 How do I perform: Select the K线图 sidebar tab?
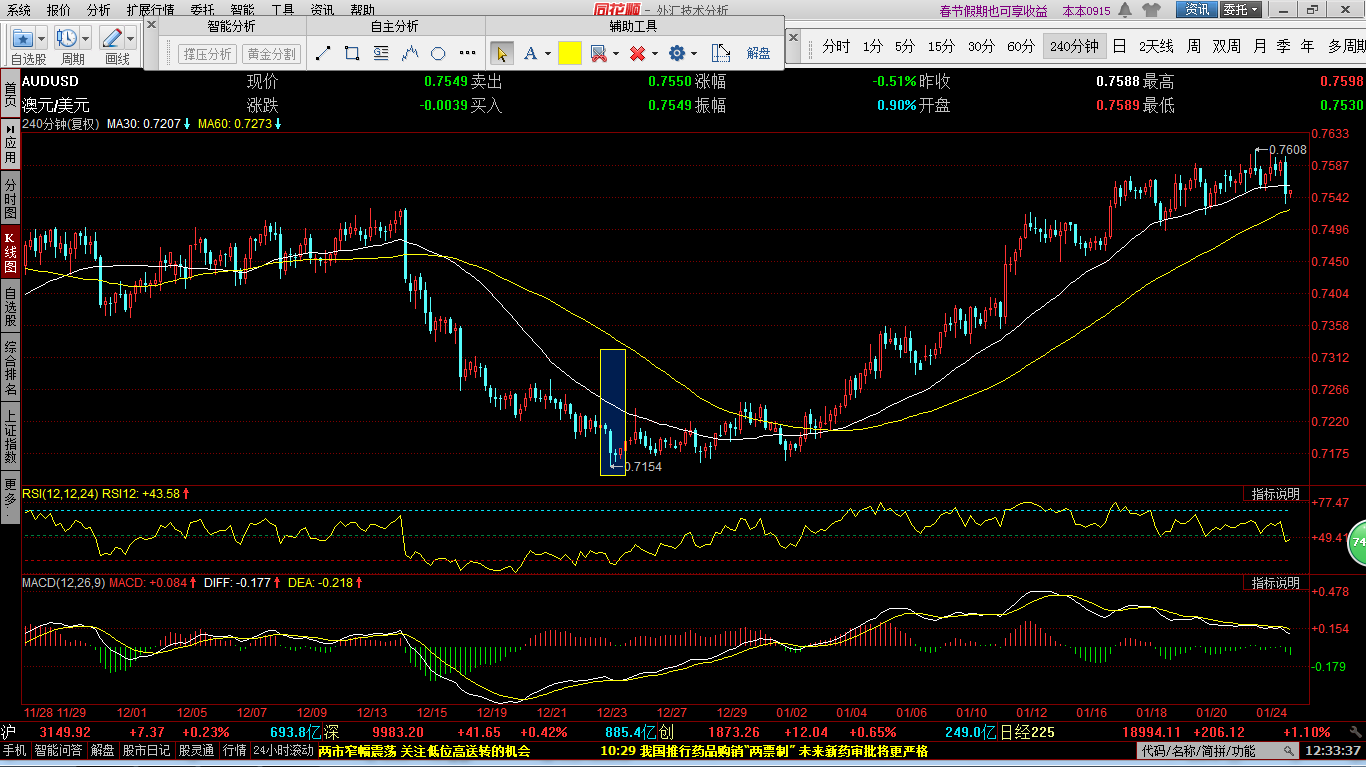pos(10,254)
